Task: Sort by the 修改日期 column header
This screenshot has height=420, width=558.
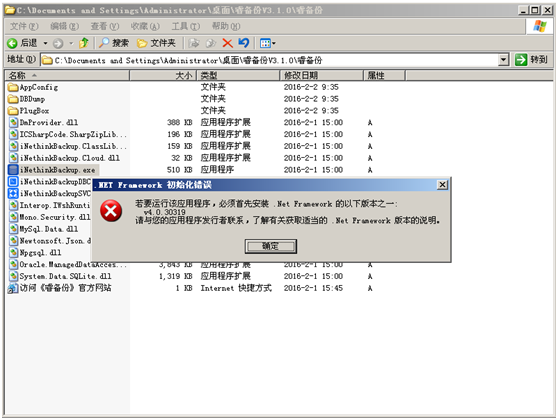Action: point(321,75)
